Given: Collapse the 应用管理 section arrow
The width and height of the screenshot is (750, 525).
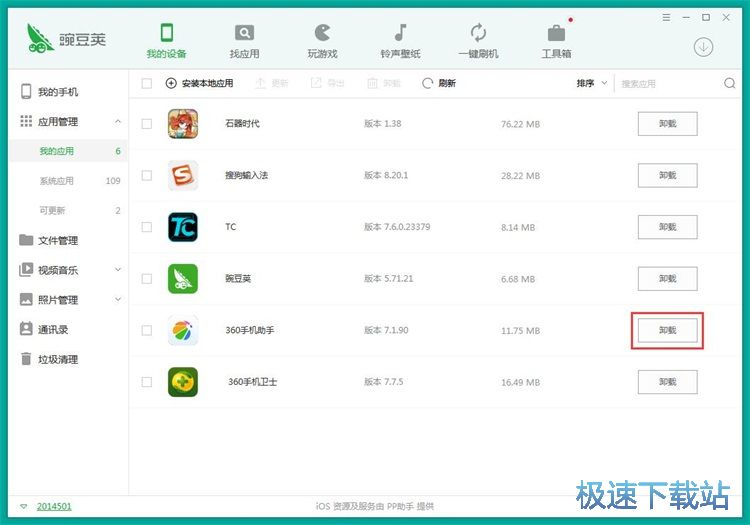Looking at the screenshot, I should pyautogui.click(x=118, y=121).
